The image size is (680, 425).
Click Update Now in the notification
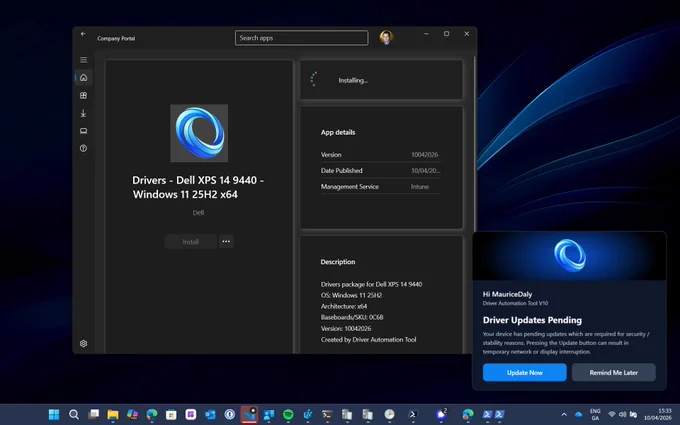524,373
